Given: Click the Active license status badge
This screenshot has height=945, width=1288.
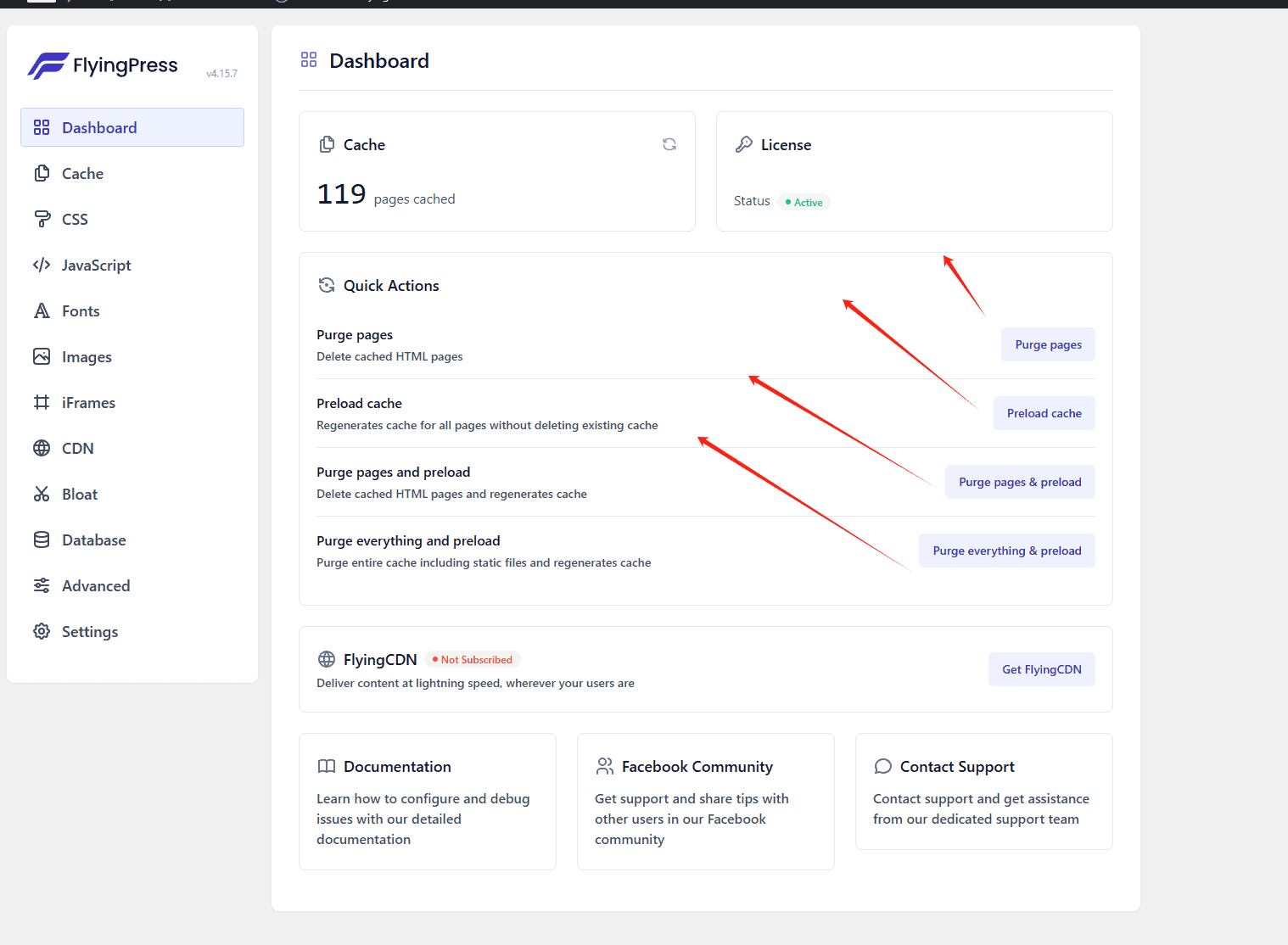Looking at the screenshot, I should pos(804,202).
